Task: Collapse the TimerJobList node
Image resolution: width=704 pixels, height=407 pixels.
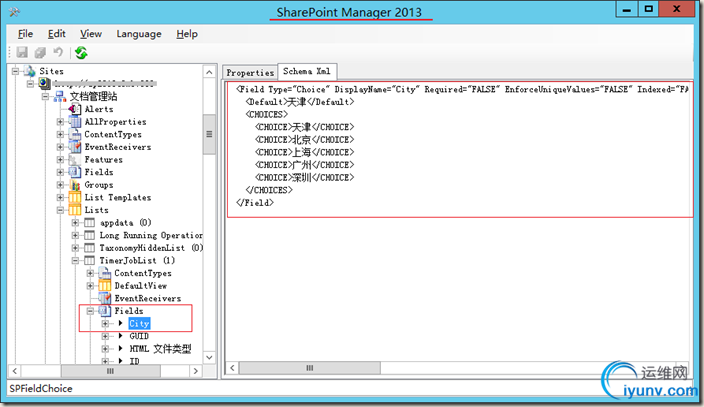Action: (x=76, y=260)
